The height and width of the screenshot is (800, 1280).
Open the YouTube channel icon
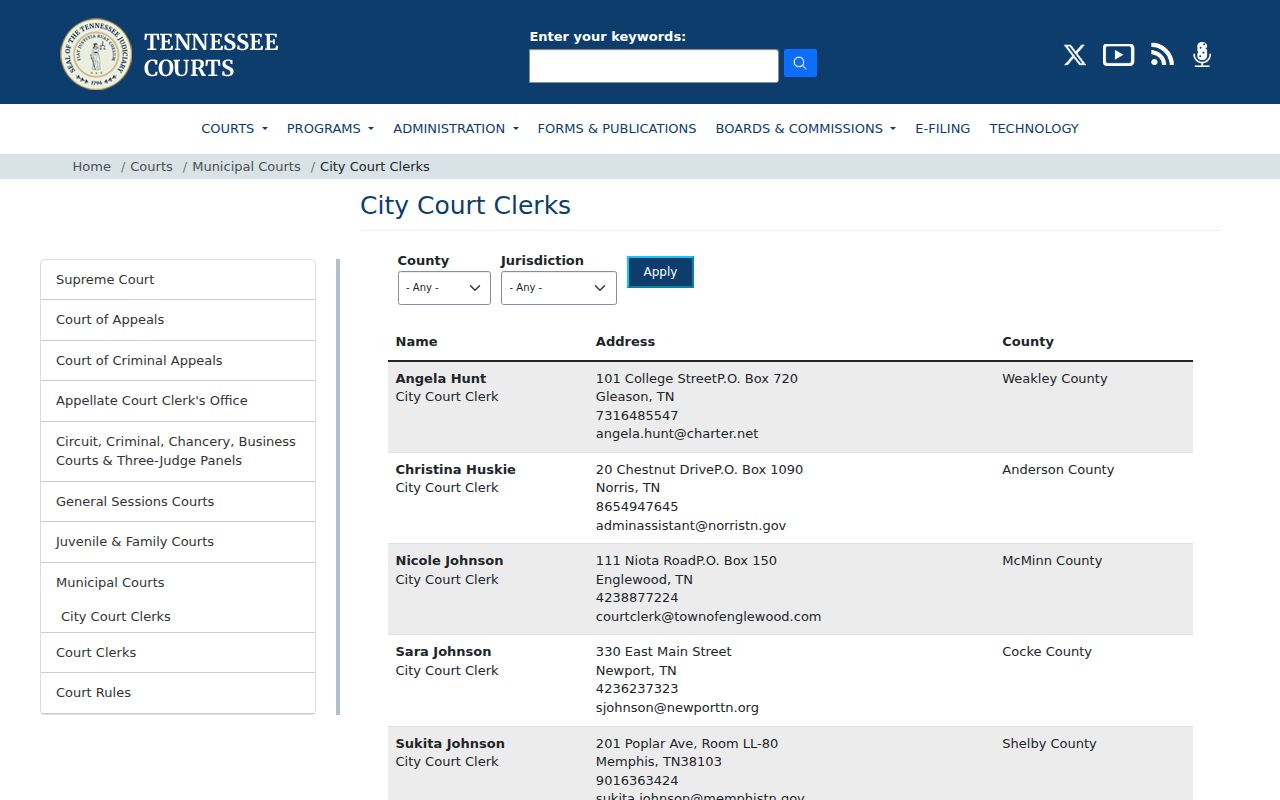1118,55
